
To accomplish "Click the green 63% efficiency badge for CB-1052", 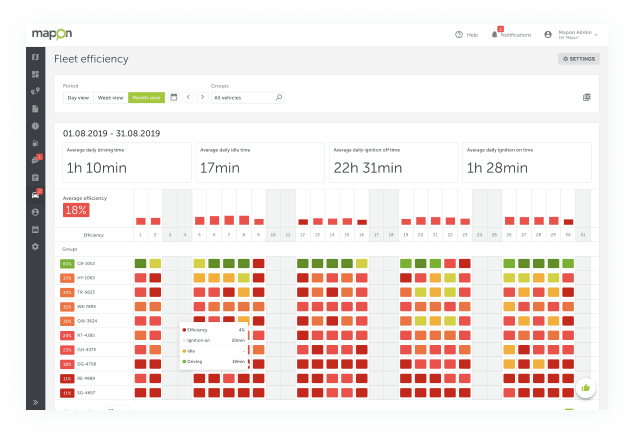I will 68,263.
